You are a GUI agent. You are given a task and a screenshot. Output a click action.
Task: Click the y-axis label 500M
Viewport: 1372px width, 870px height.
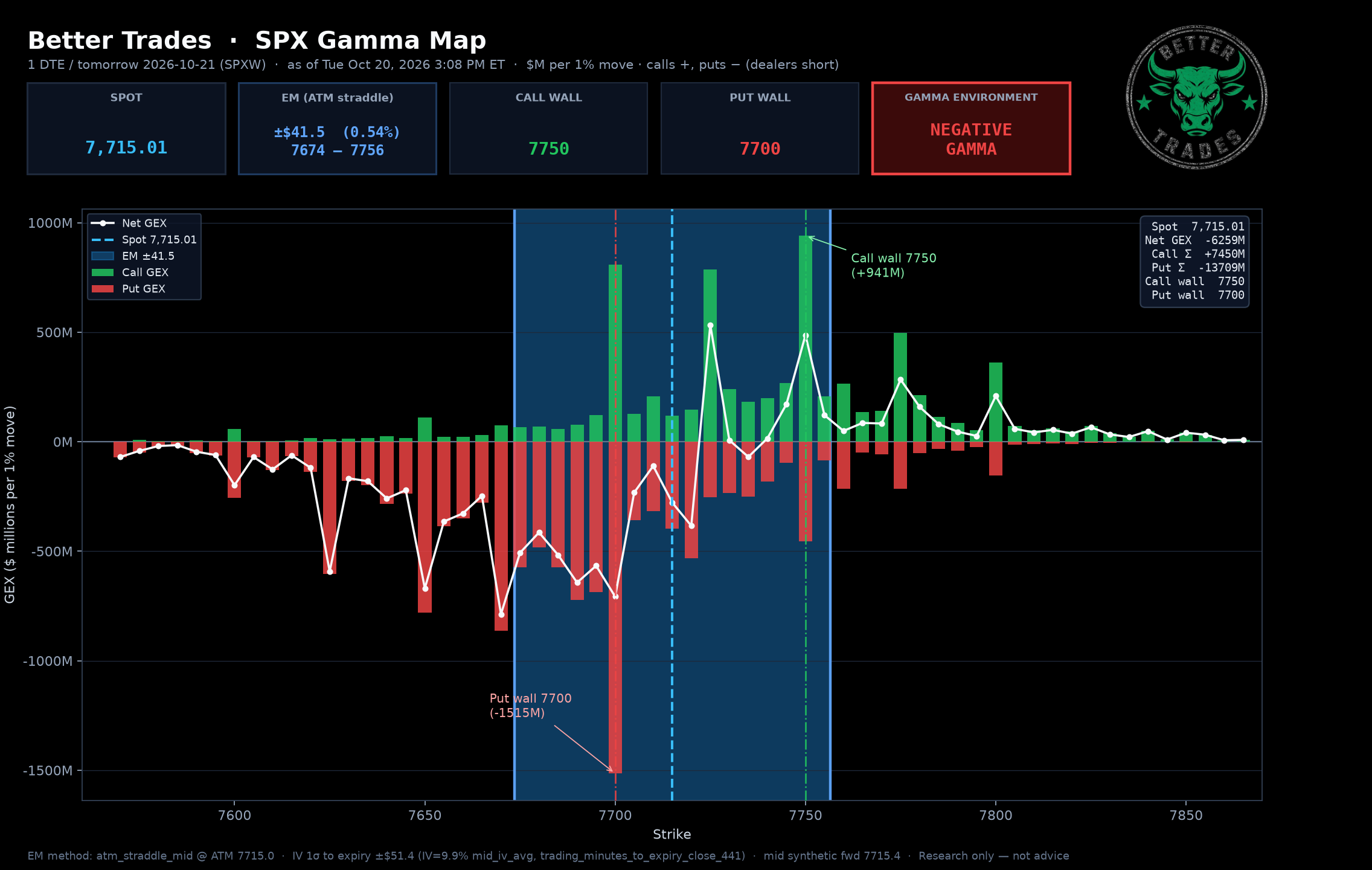point(54,333)
